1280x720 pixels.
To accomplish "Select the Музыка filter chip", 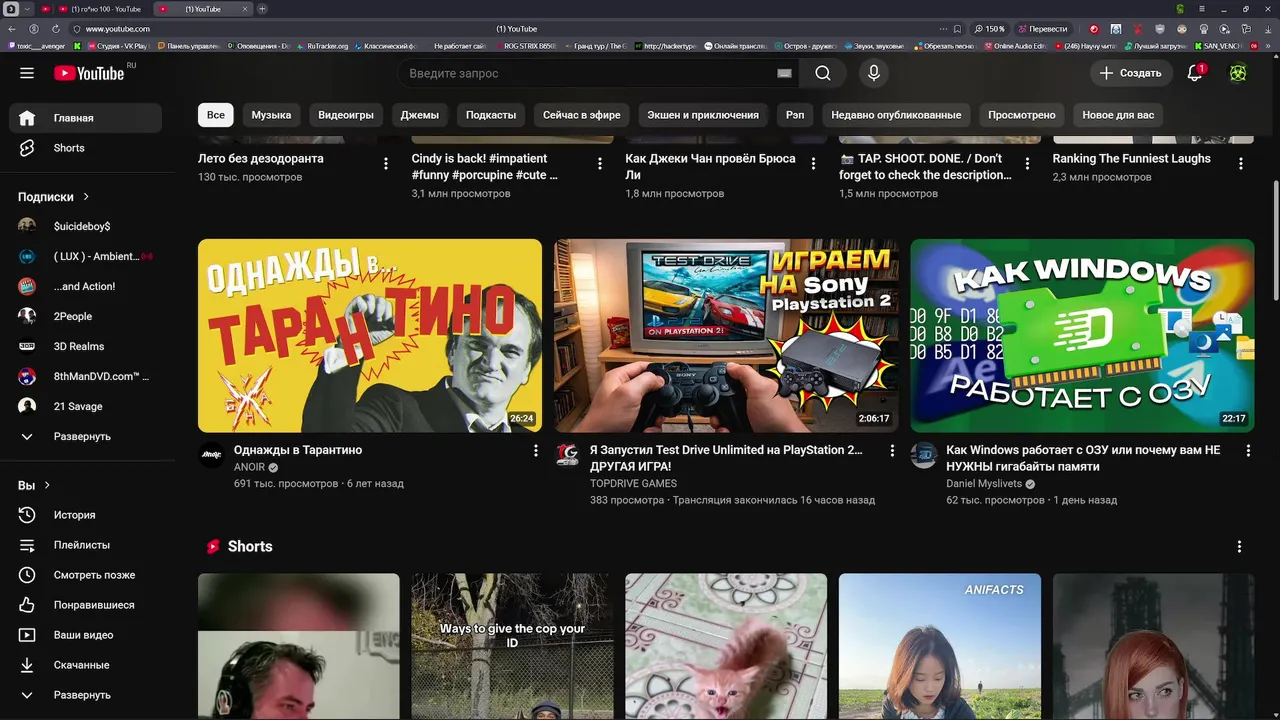I will point(271,115).
